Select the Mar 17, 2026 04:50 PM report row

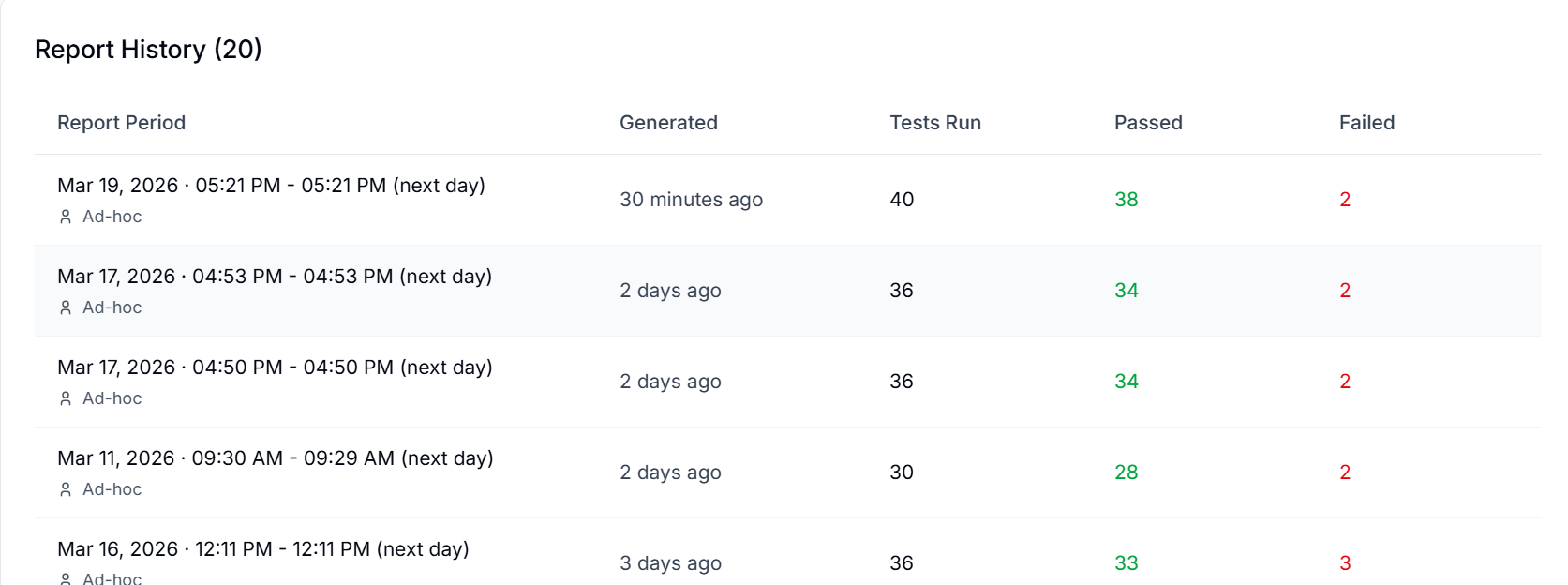pos(274,367)
